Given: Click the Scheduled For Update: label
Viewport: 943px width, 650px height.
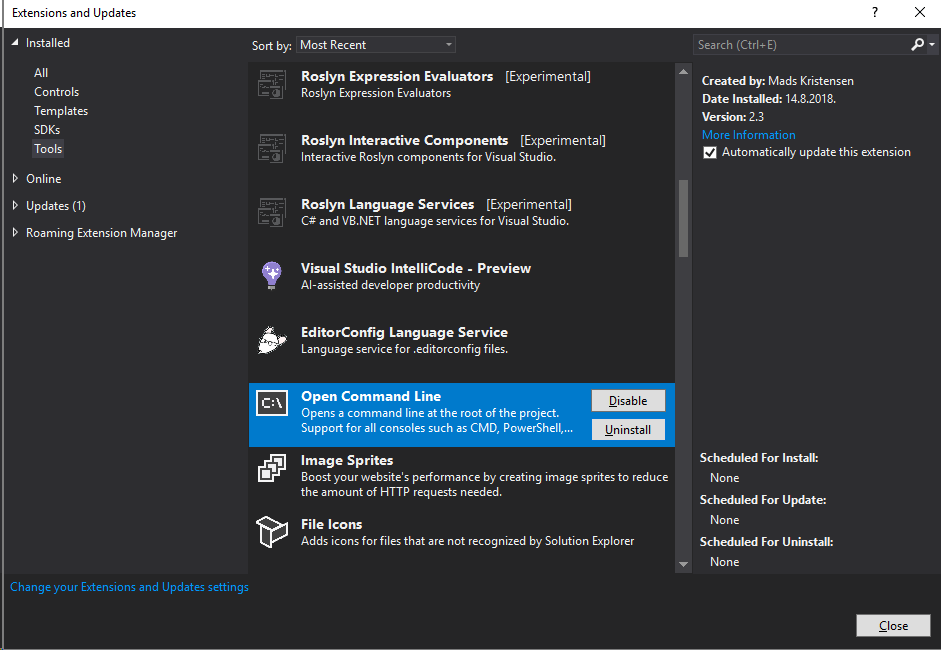Looking at the screenshot, I should click(763, 500).
